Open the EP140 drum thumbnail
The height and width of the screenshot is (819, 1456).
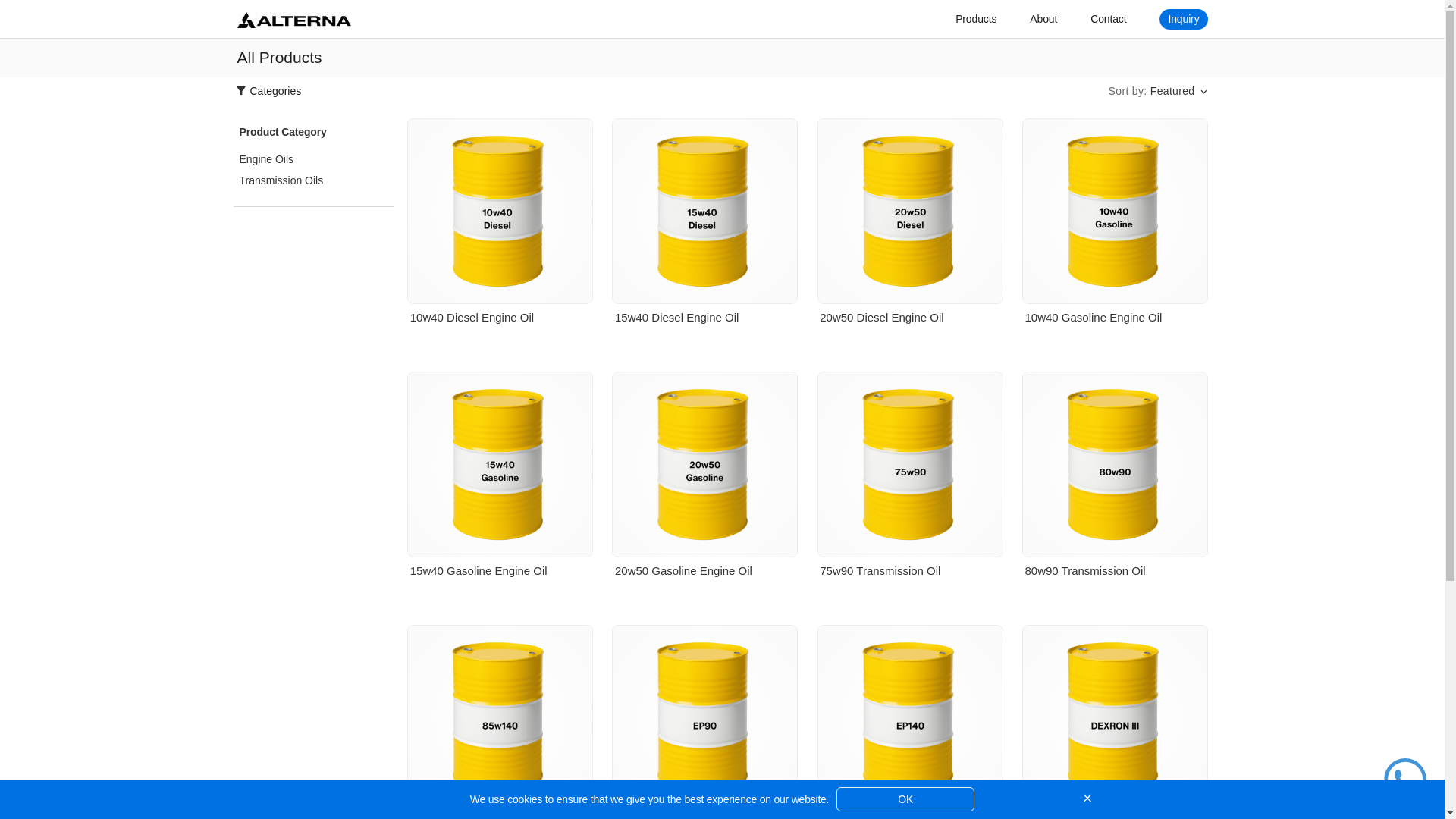pos(909,702)
